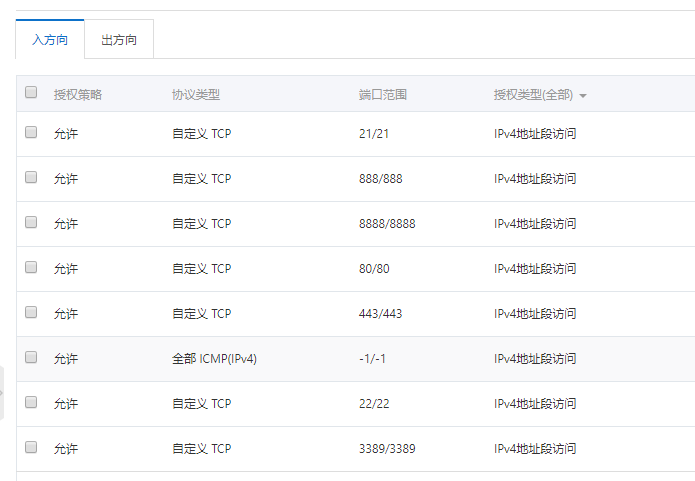
Task: Select checkbox for 8888/8888 rule
Action: click(31, 222)
